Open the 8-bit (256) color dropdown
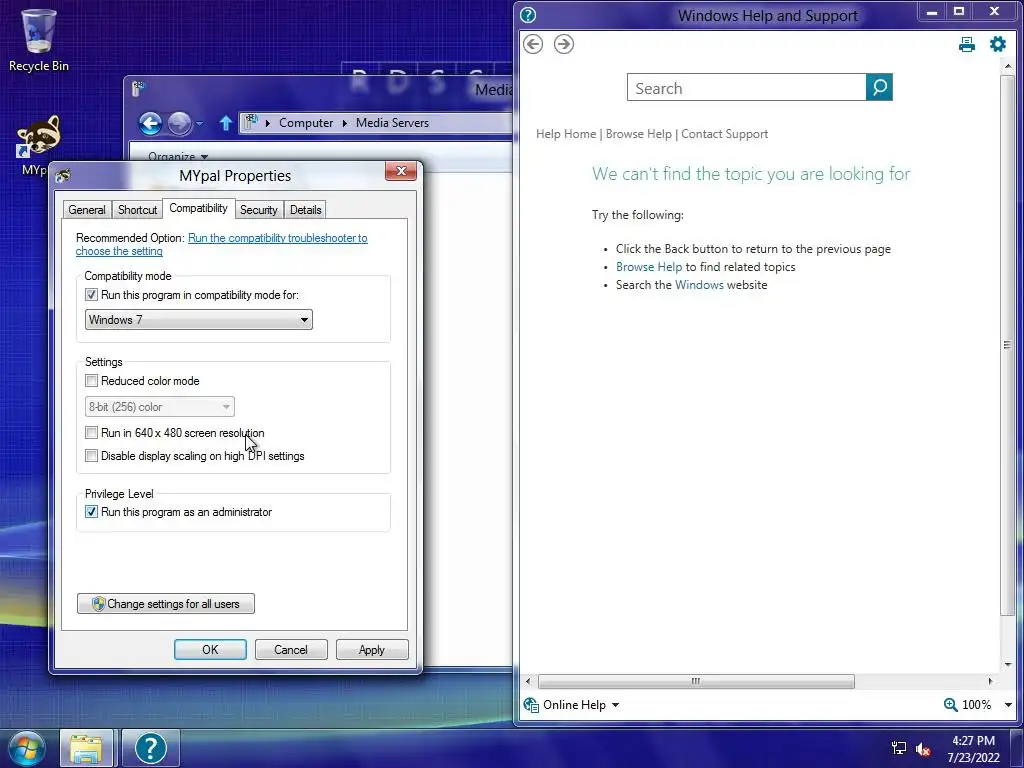 point(159,406)
